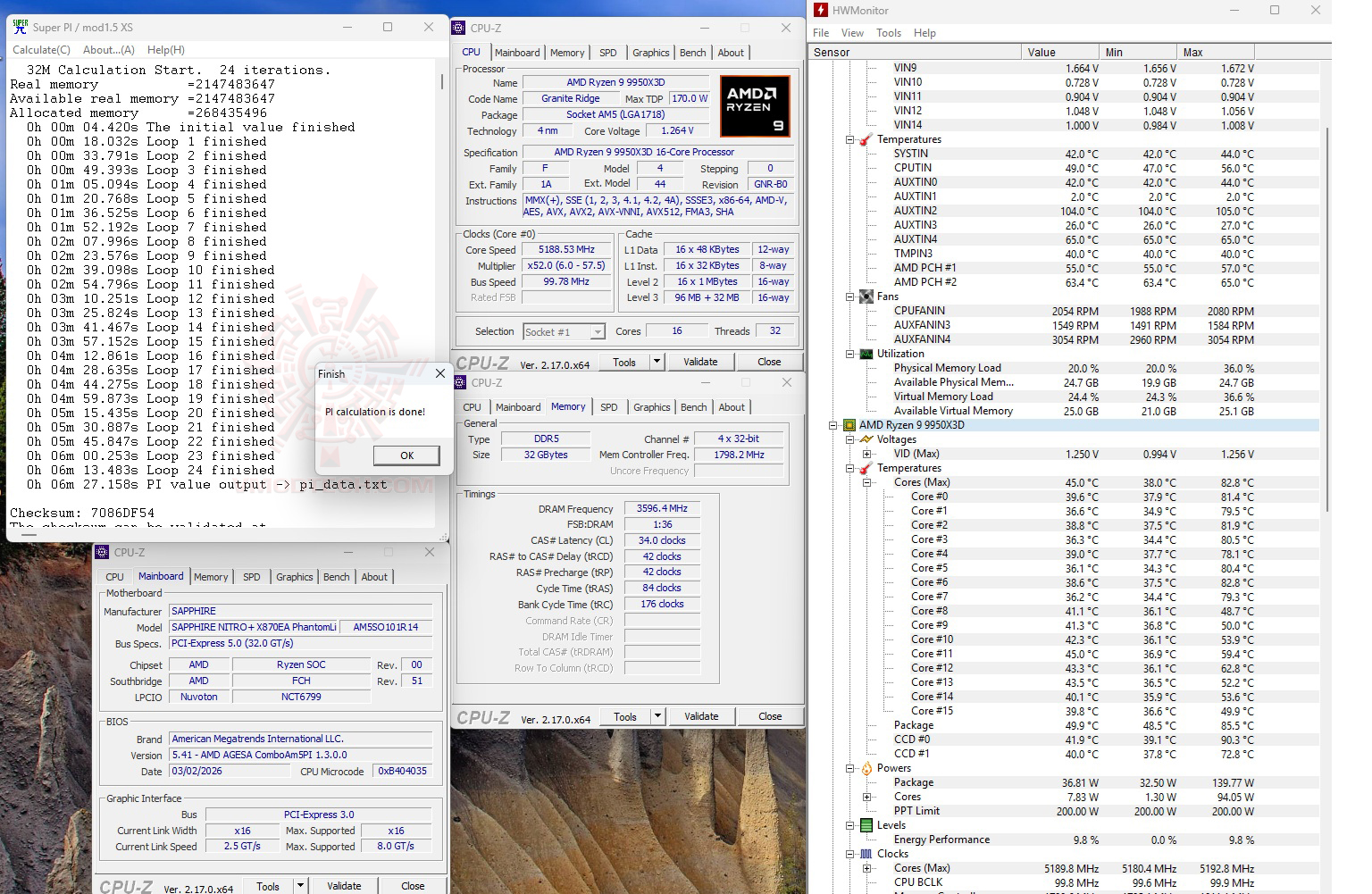Image resolution: width=1372 pixels, height=894 pixels.
Task: Click the Sensor column header in HWMonitor
Action: click(915, 52)
